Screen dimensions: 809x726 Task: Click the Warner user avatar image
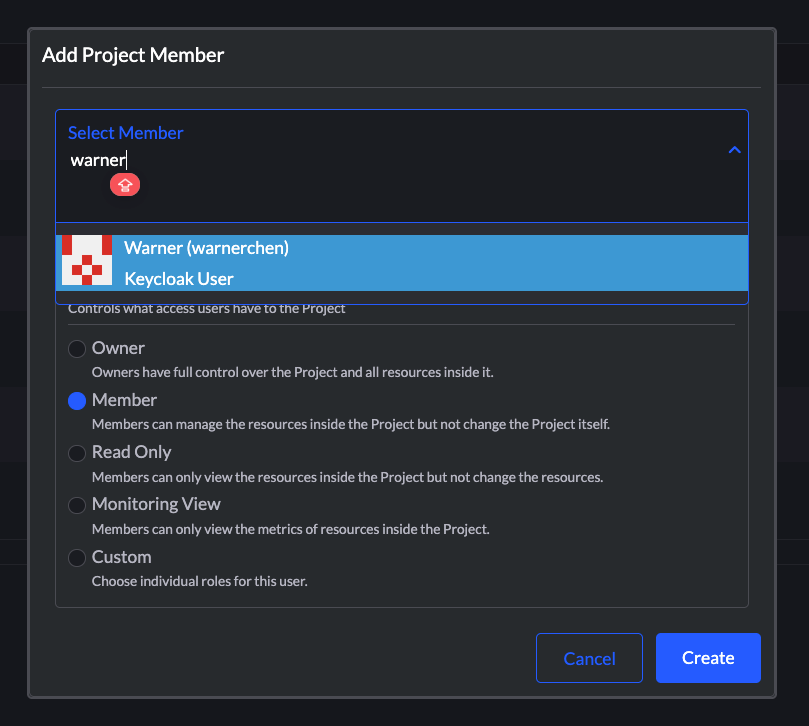tap(87, 262)
